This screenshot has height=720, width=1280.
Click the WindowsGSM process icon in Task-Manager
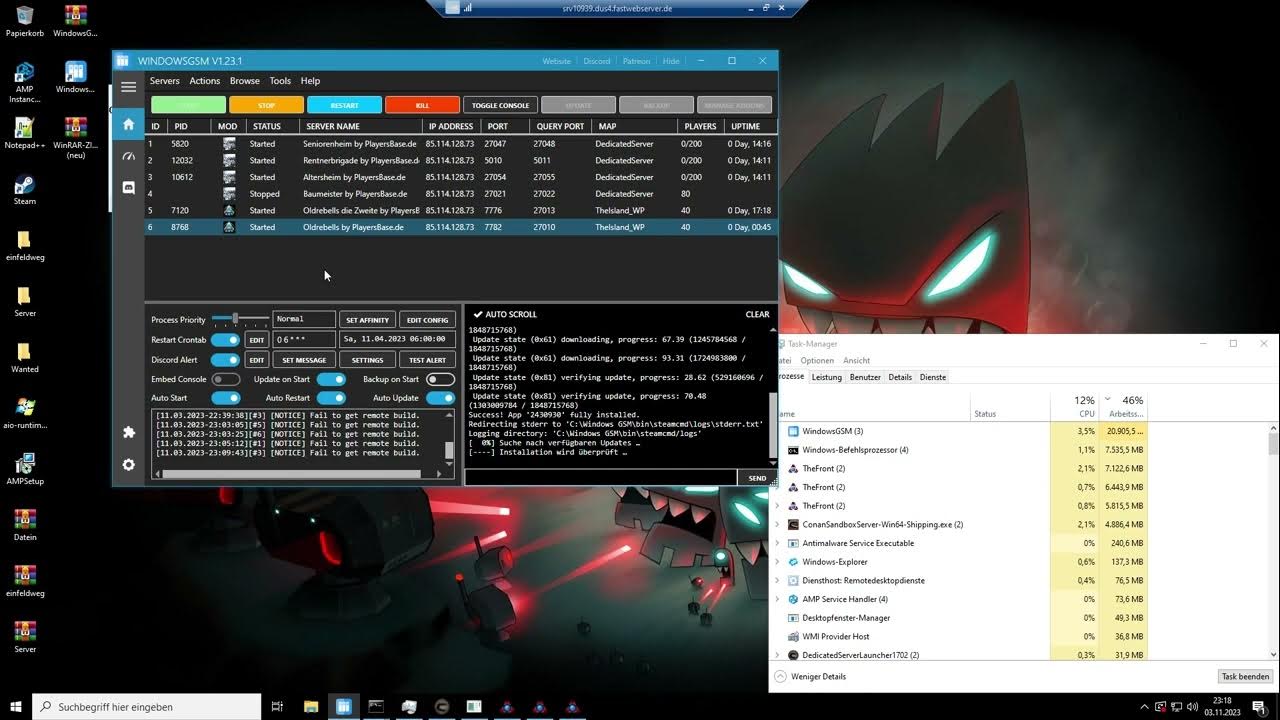click(x=793, y=431)
